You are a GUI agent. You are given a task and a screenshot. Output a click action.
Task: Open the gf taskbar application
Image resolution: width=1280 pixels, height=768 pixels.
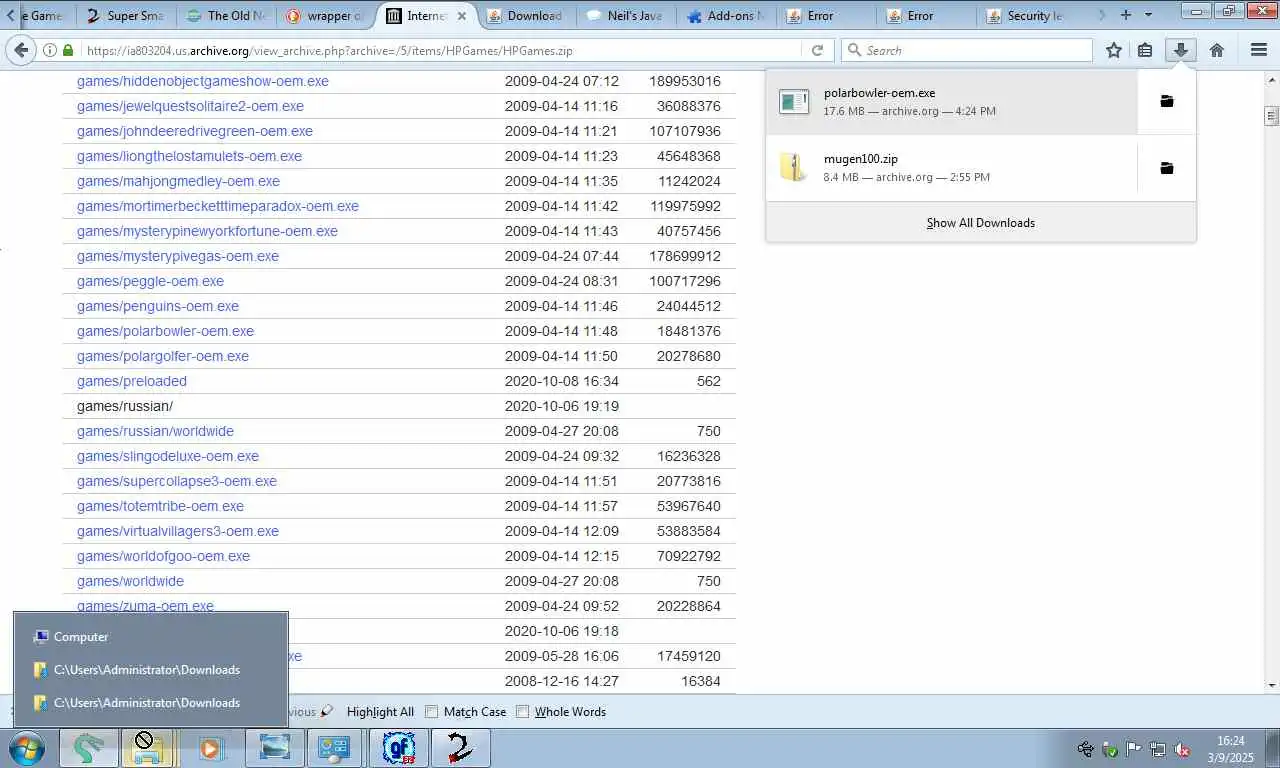click(x=398, y=748)
